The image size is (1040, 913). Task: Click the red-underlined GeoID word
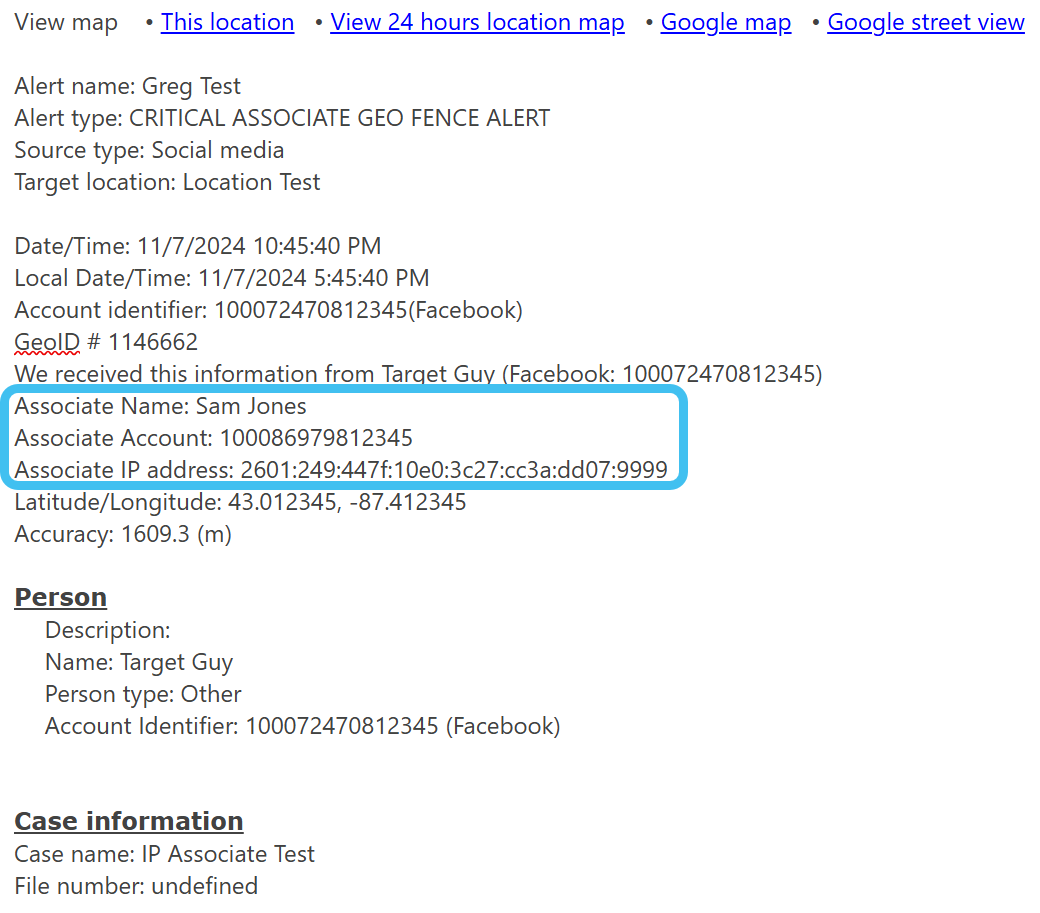click(x=46, y=342)
